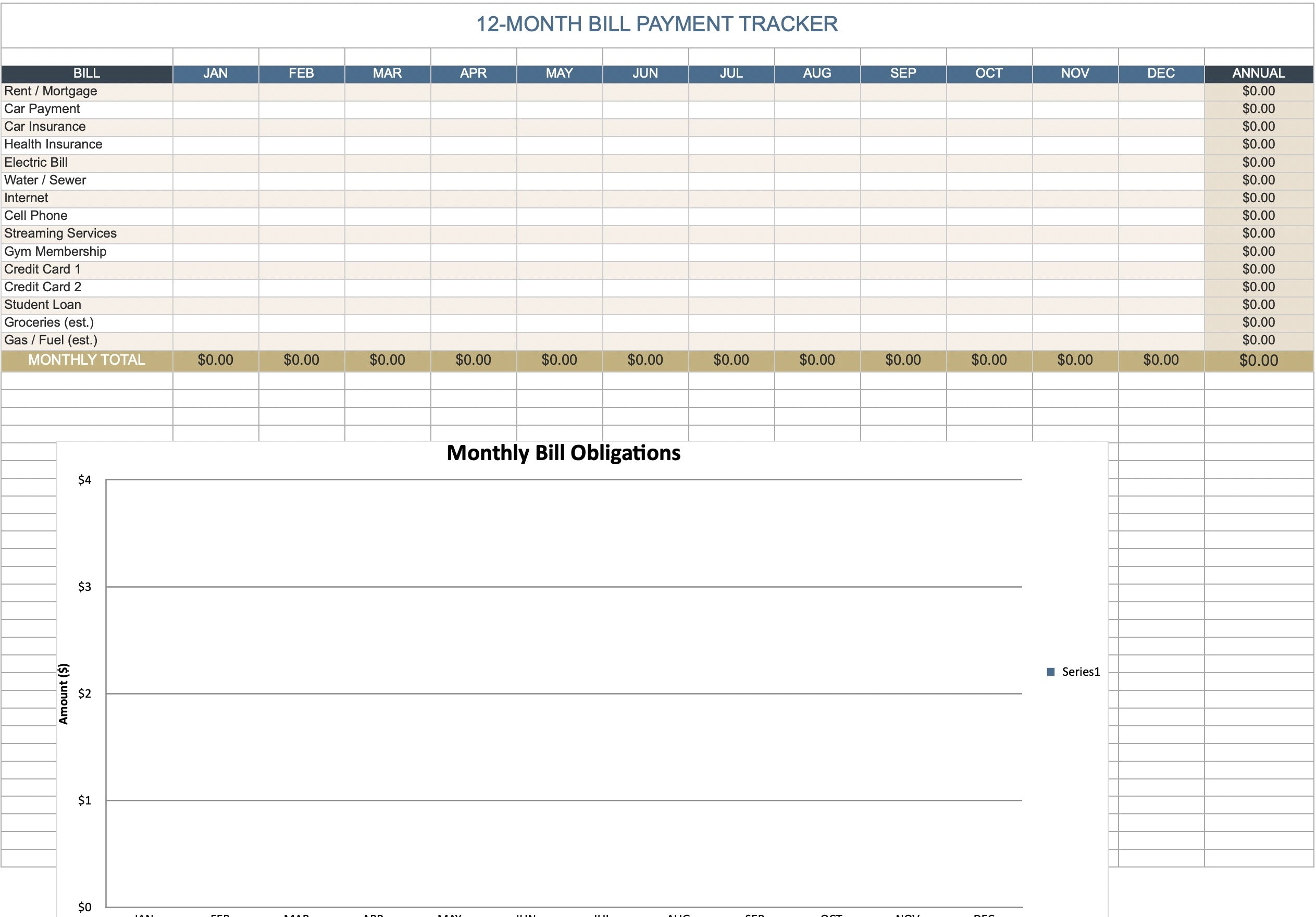Click the SEP cell for Gym Membership
The height and width of the screenshot is (917, 1316).
click(x=903, y=252)
